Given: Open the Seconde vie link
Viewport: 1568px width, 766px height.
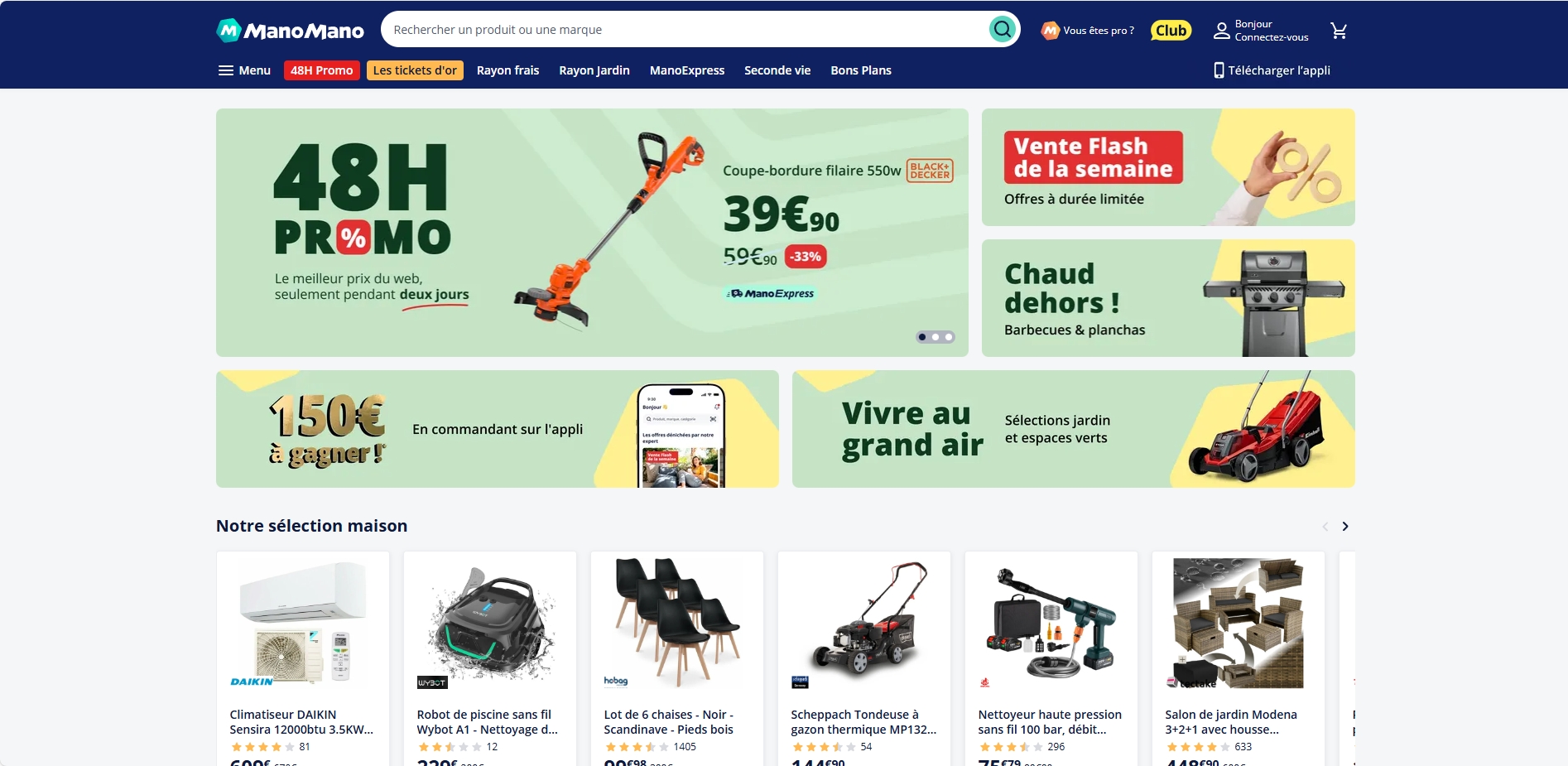Looking at the screenshot, I should click(x=777, y=70).
